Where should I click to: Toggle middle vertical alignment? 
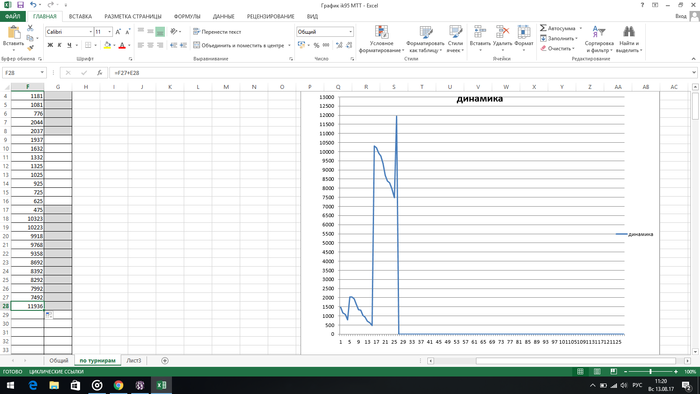click(x=150, y=32)
